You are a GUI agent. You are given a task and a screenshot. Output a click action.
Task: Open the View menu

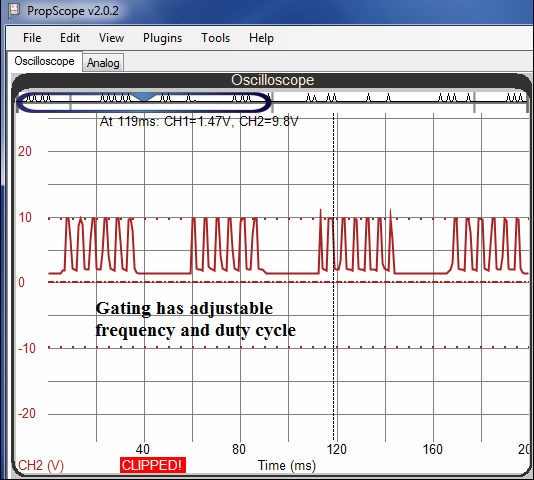(111, 38)
